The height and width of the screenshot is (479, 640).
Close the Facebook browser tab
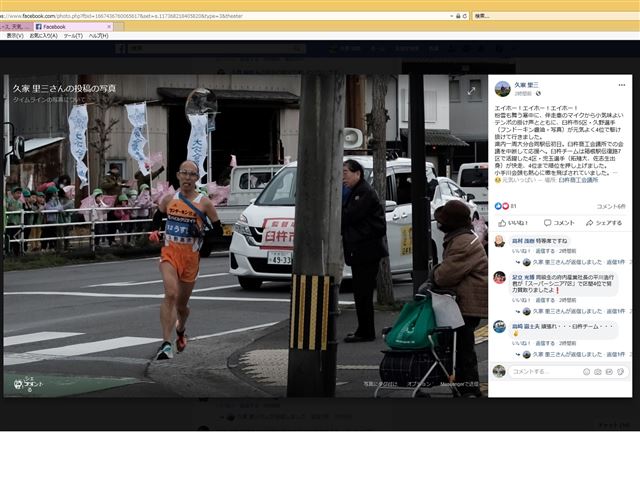pos(109,27)
